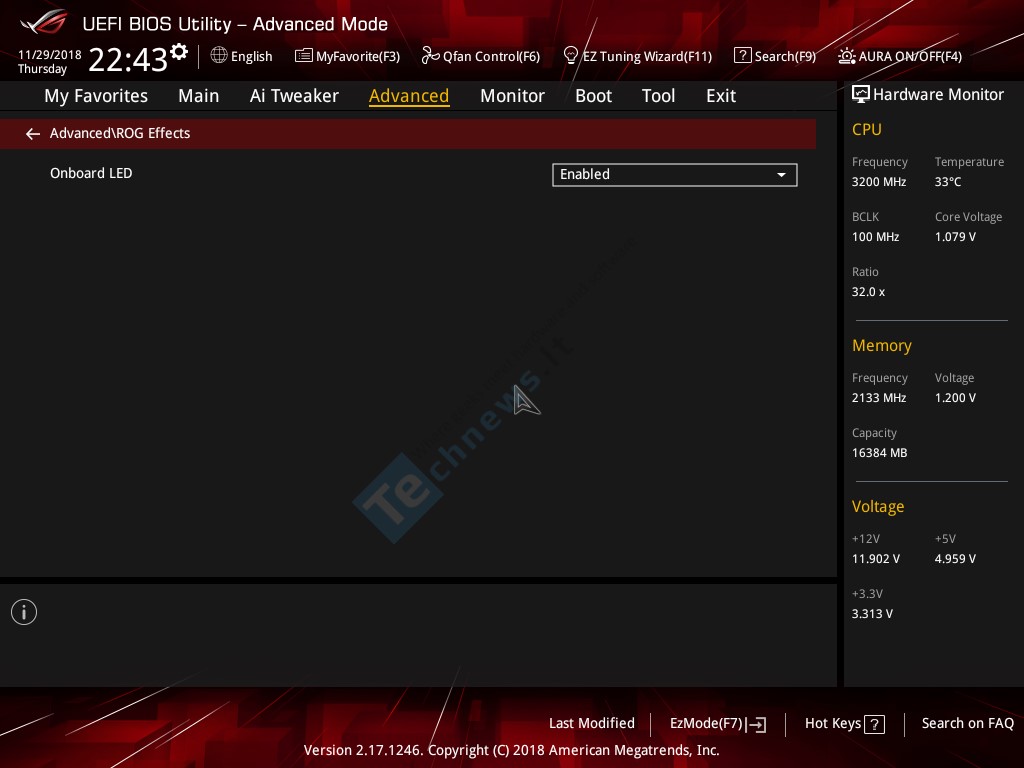Switch to the Boot tab

click(x=593, y=96)
